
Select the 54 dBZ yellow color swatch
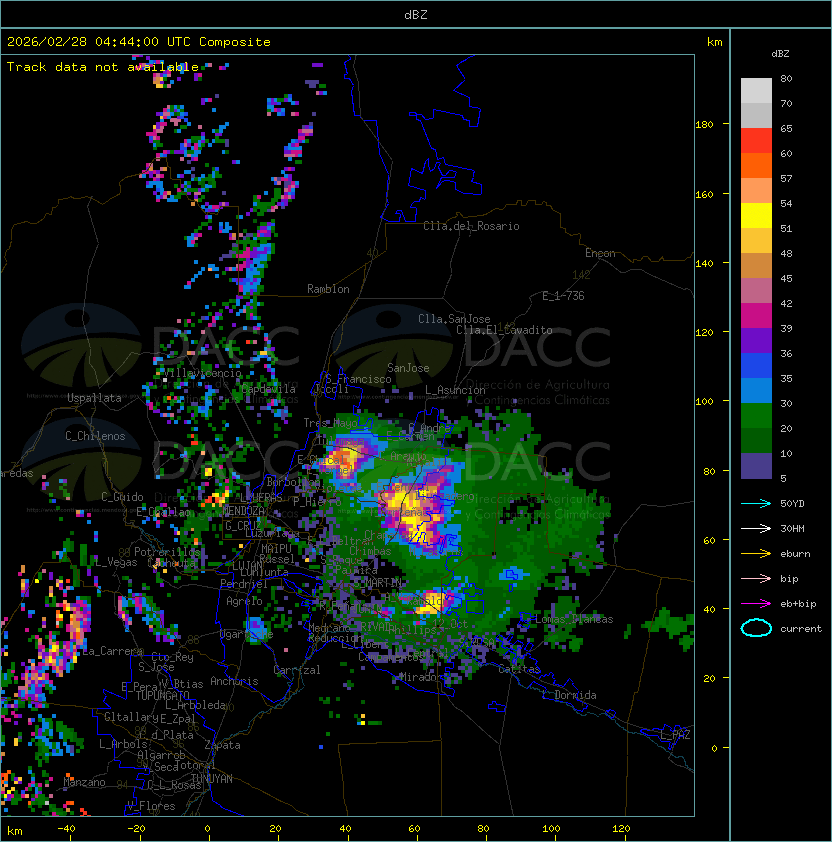pos(756,215)
